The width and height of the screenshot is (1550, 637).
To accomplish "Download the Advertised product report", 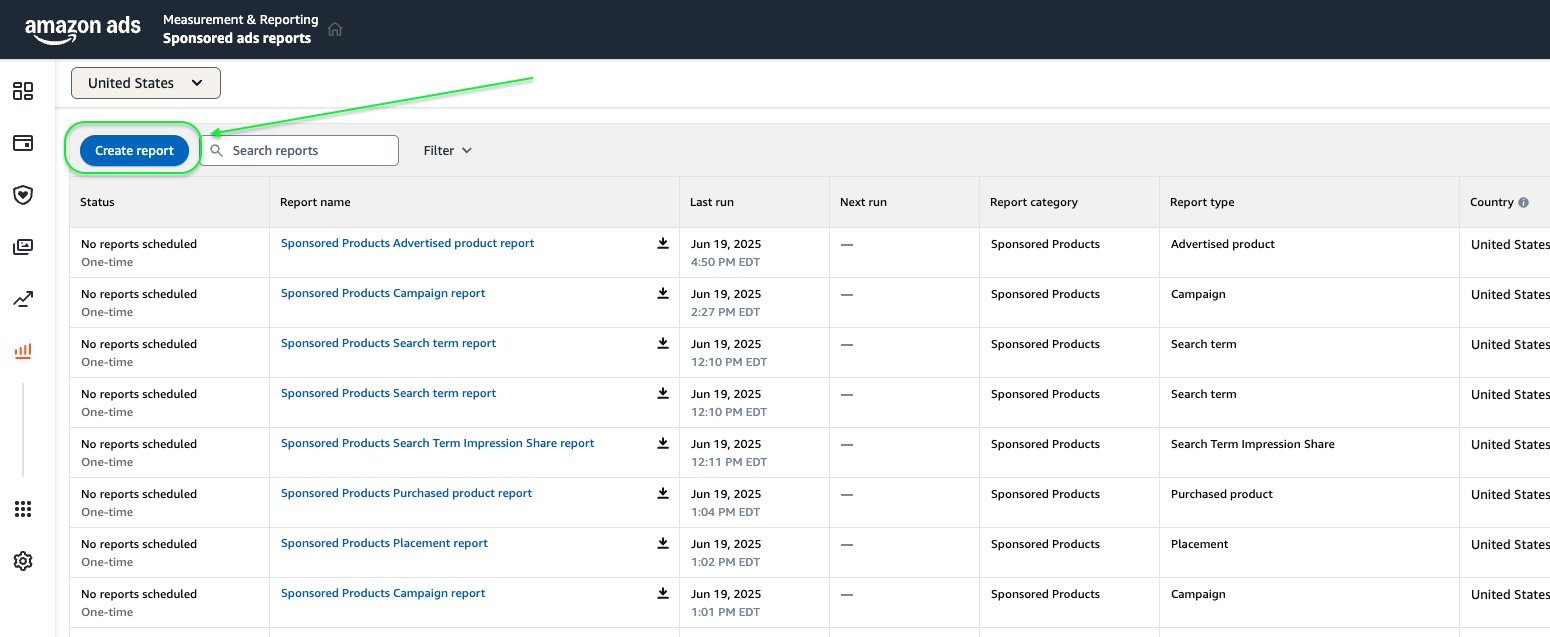I will 662,243.
